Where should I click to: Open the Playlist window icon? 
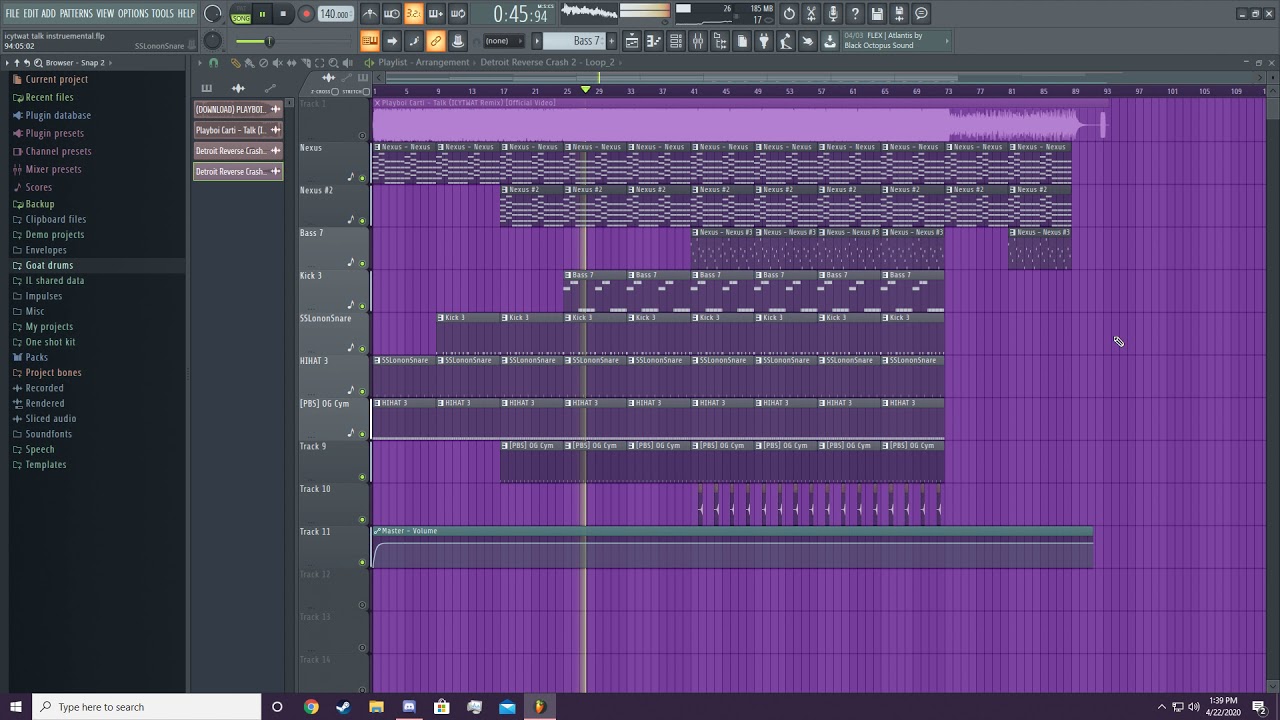tap(631, 41)
